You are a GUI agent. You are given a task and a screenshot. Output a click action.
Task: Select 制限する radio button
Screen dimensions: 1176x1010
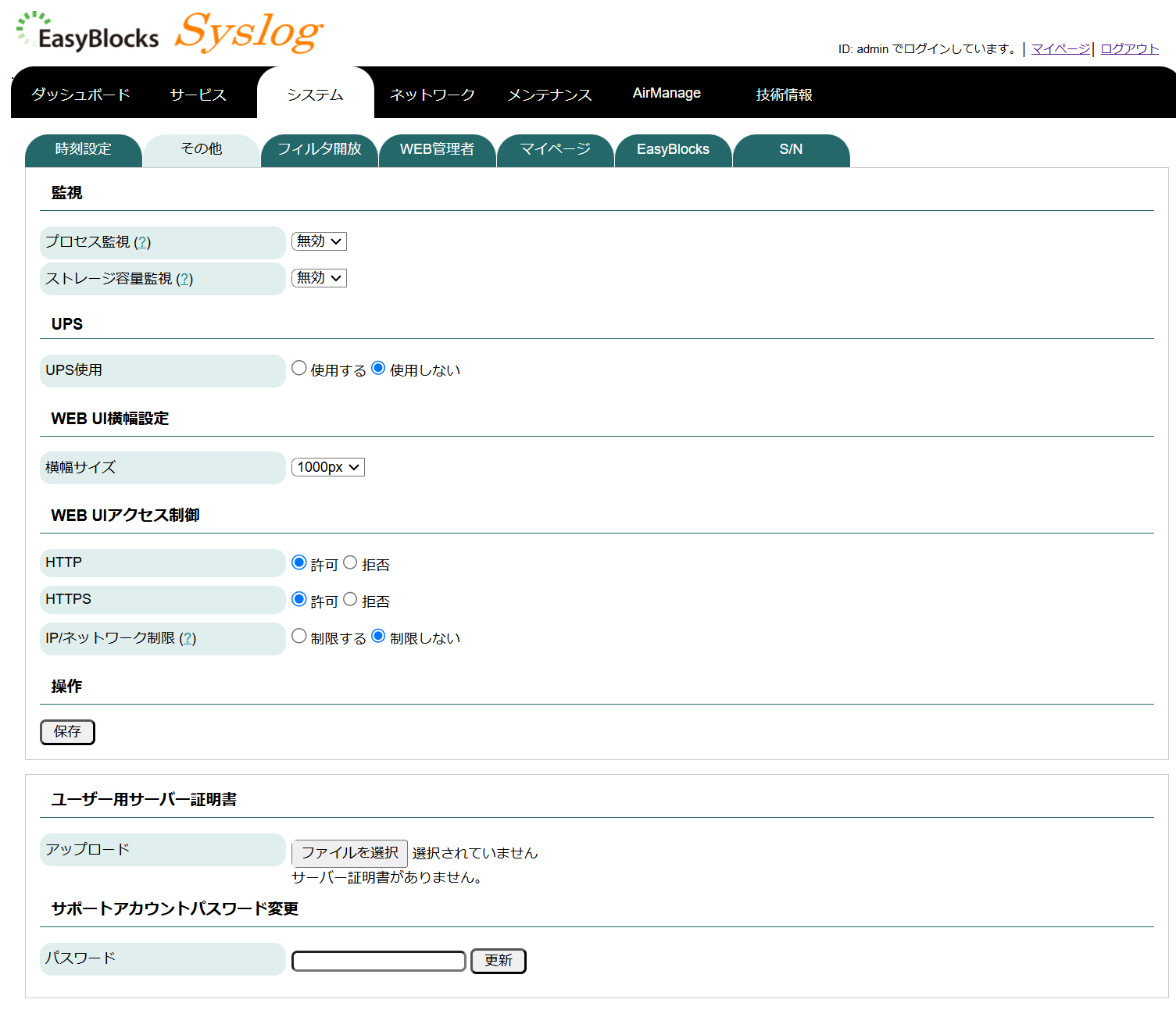click(x=299, y=636)
